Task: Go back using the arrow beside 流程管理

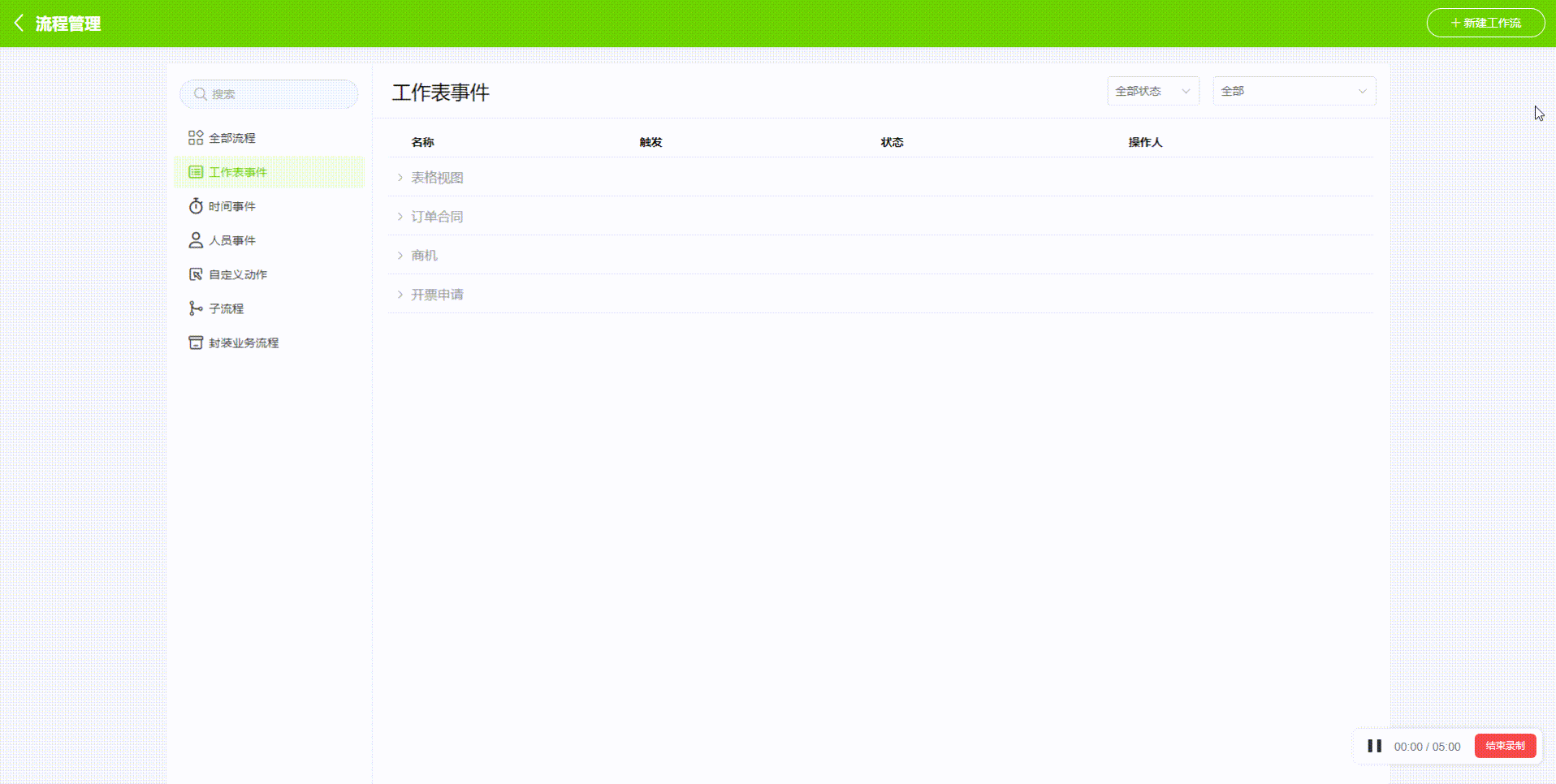Action: tap(19, 24)
